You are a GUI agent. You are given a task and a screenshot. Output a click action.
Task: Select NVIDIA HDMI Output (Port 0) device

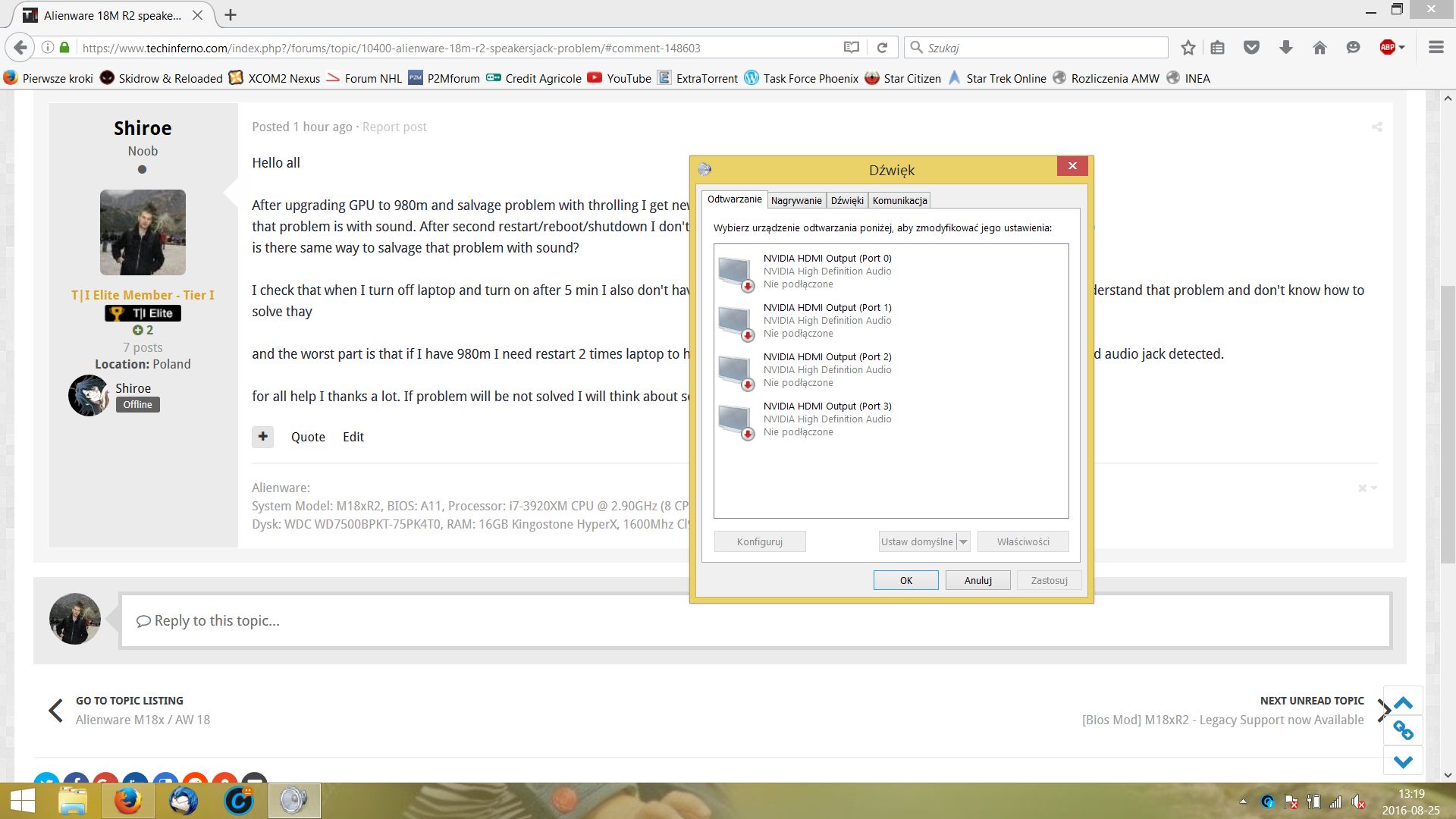[891, 271]
